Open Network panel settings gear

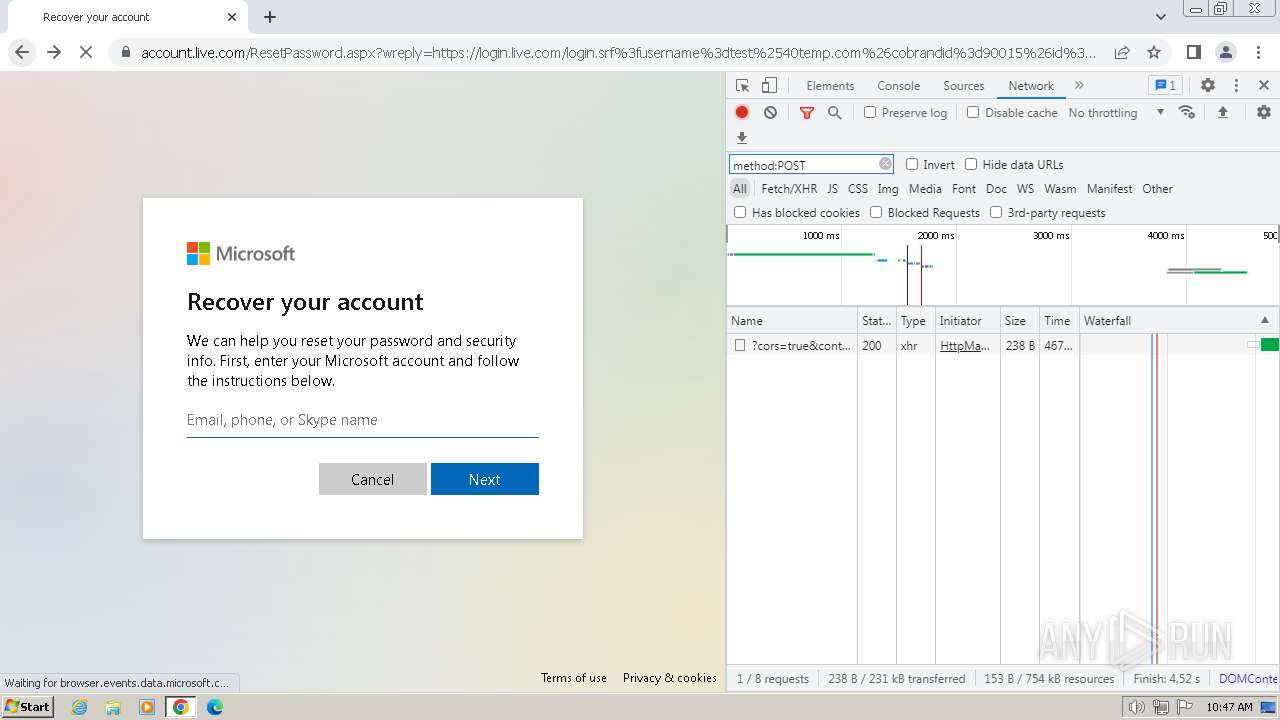click(x=1264, y=112)
